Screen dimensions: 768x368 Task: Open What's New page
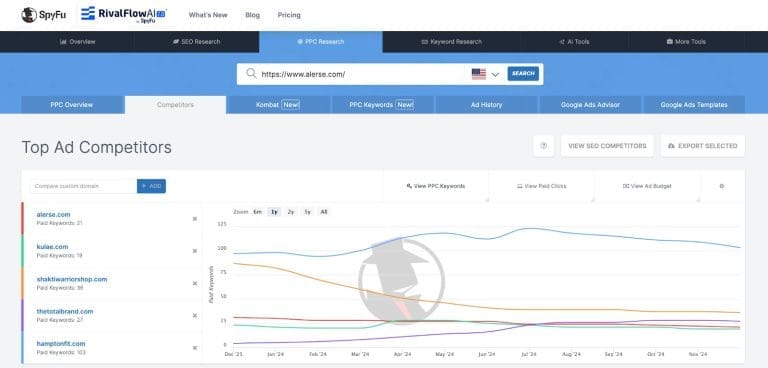tap(208, 15)
